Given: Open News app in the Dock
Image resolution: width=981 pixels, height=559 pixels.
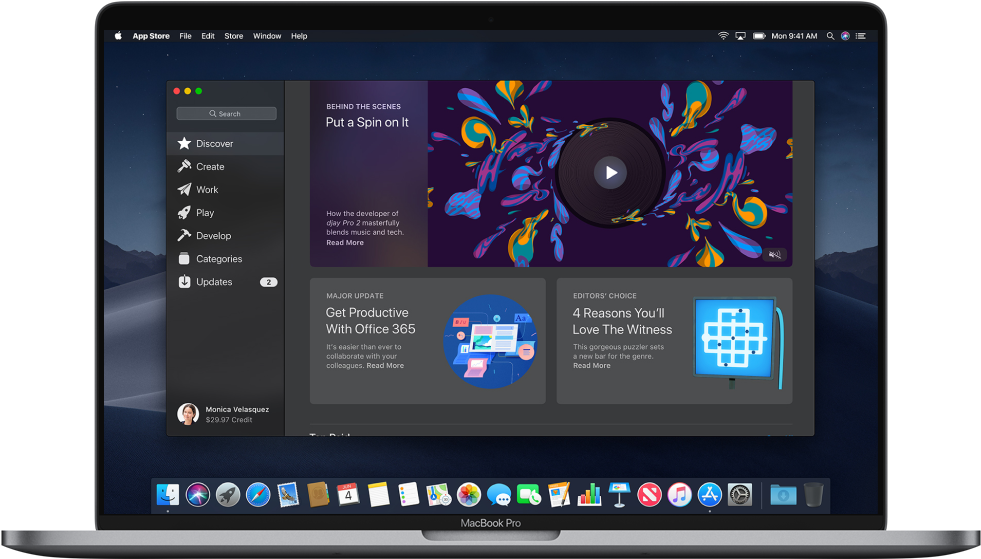Looking at the screenshot, I should pyautogui.click(x=649, y=495).
